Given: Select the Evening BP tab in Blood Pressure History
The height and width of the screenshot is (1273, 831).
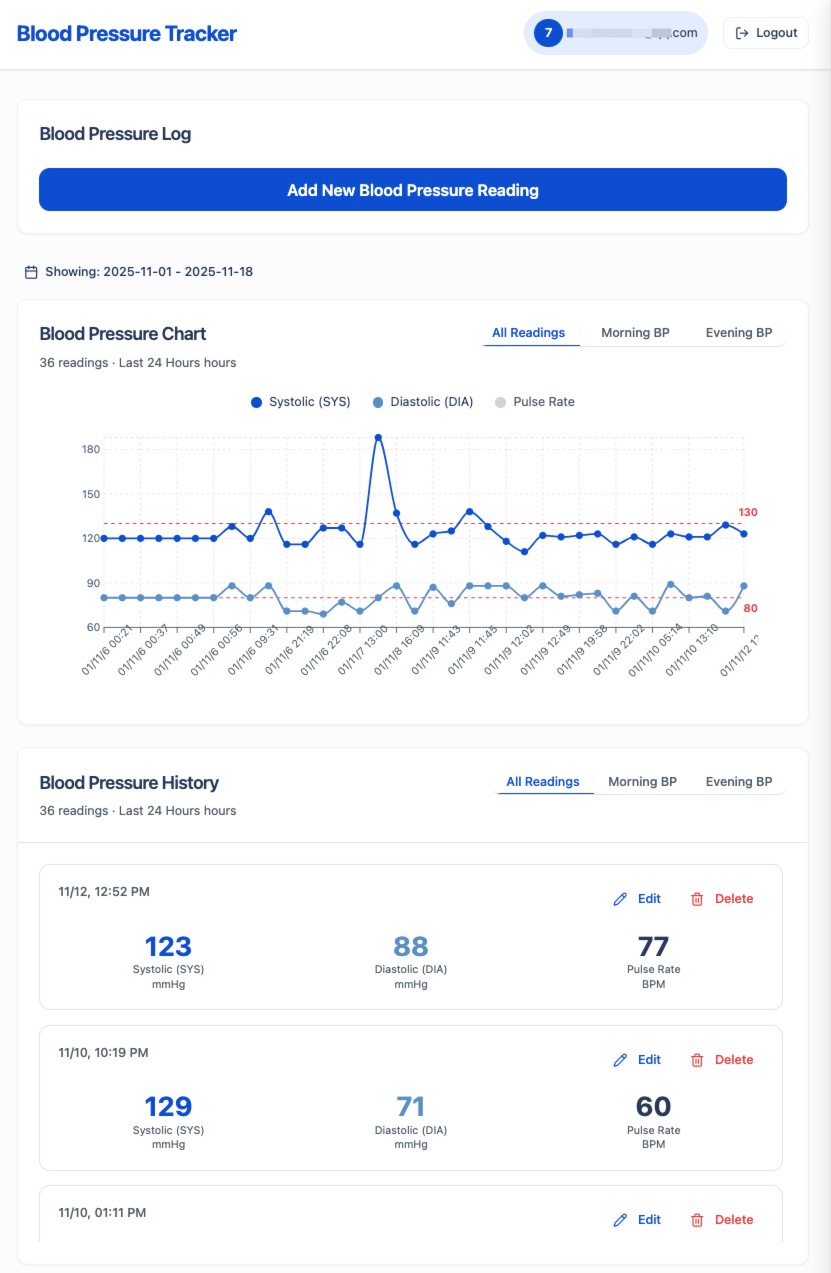Looking at the screenshot, I should (738, 781).
